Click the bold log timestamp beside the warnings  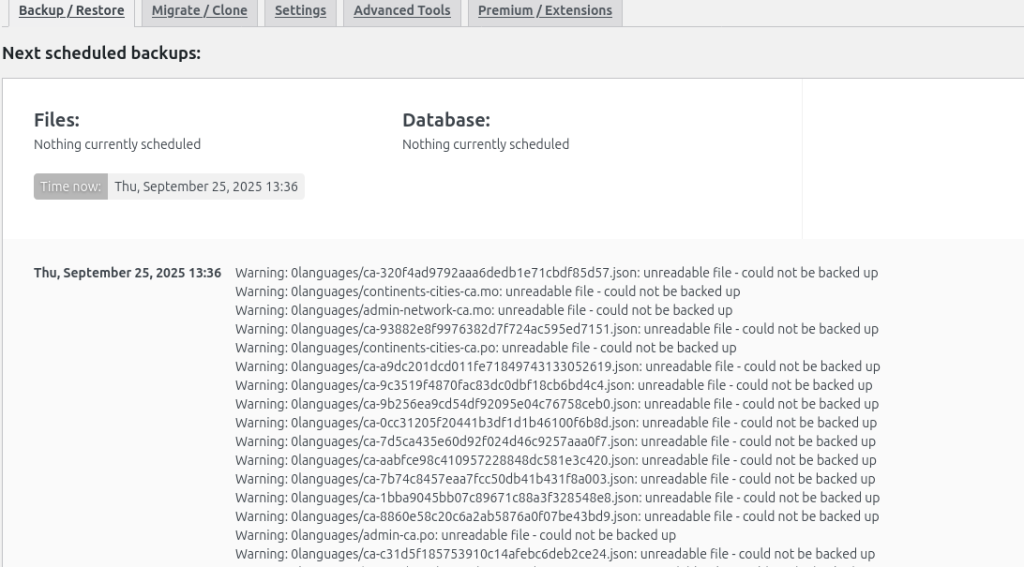127,273
